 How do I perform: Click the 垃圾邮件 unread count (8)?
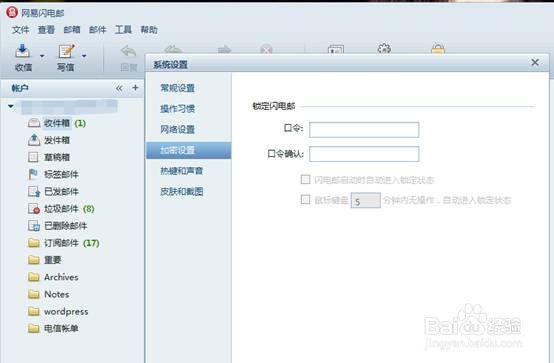(x=88, y=209)
